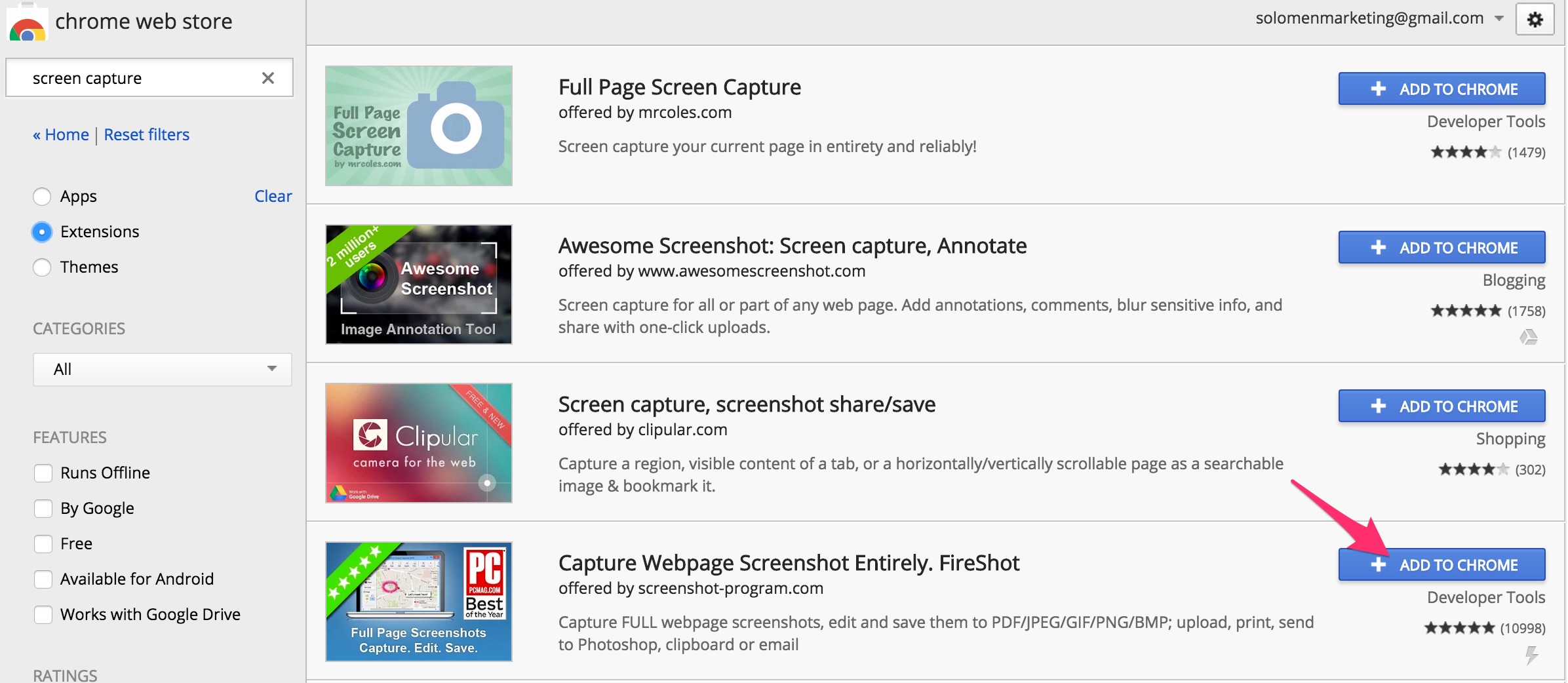The width and height of the screenshot is (1568, 683).
Task: Enable the Runs Offline checkbox
Action: (43, 473)
